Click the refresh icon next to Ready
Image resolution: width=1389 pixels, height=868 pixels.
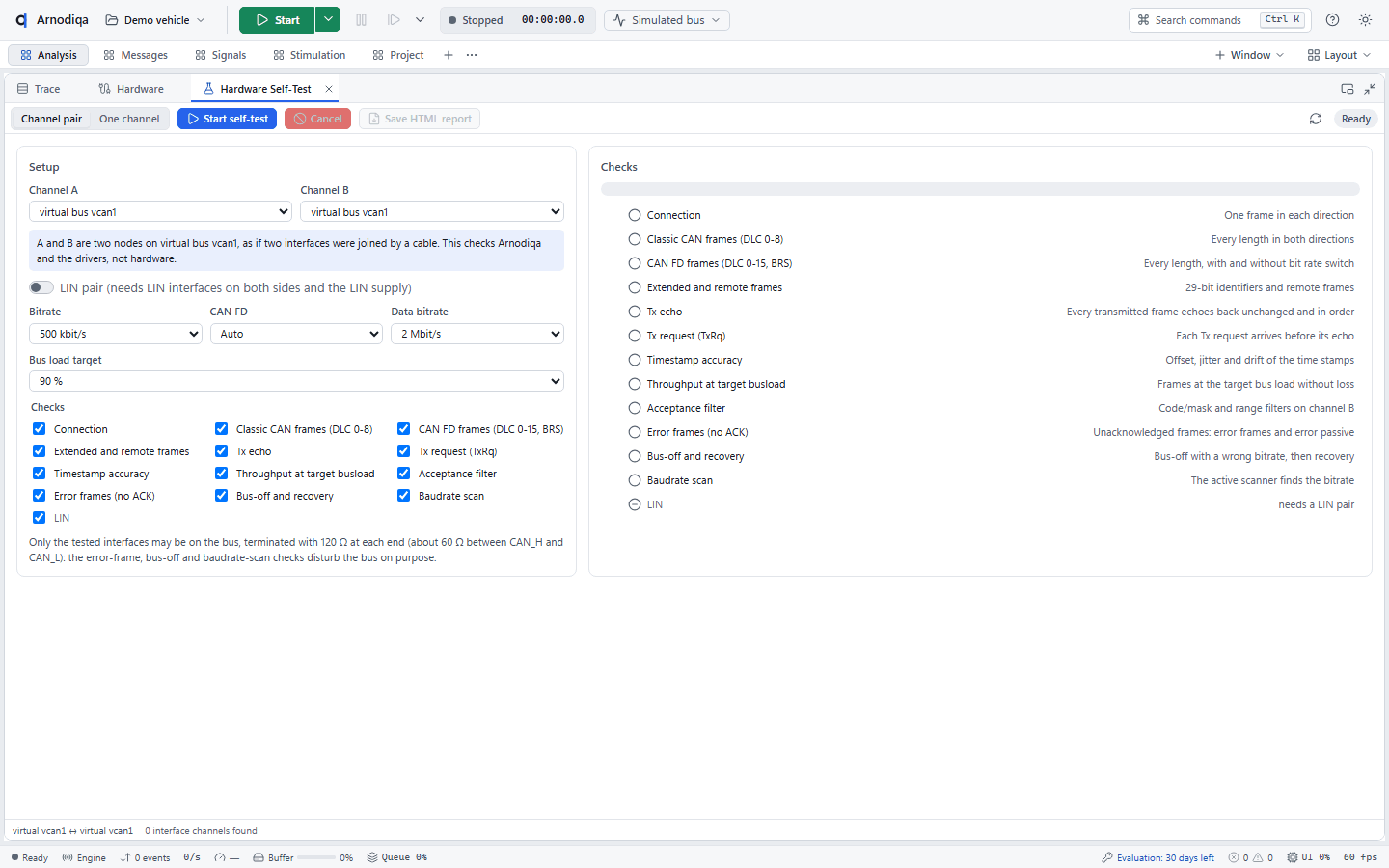click(1315, 119)
